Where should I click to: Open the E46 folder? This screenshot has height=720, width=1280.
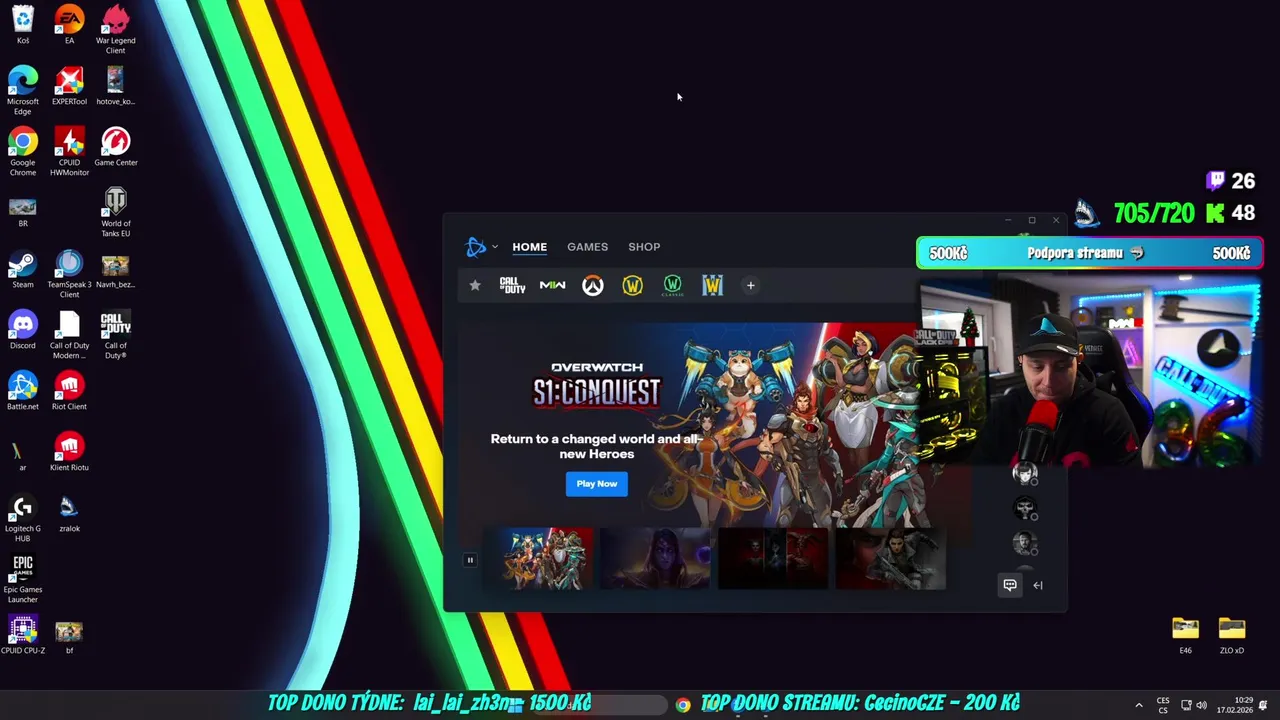1185,634
